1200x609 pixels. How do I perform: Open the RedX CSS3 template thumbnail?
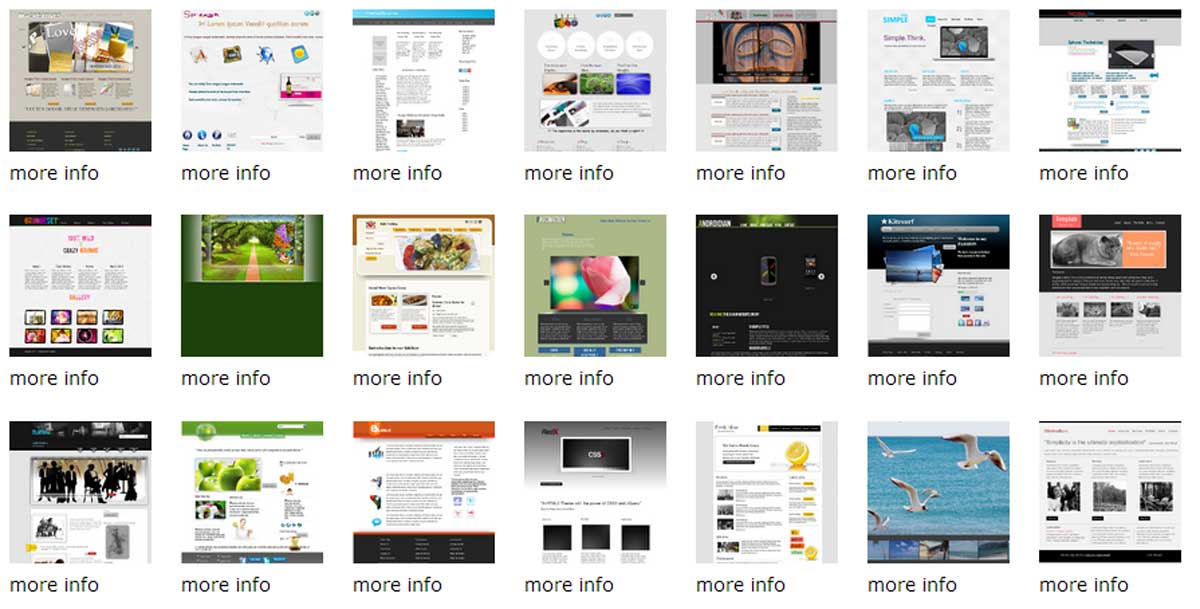(595, 492)
